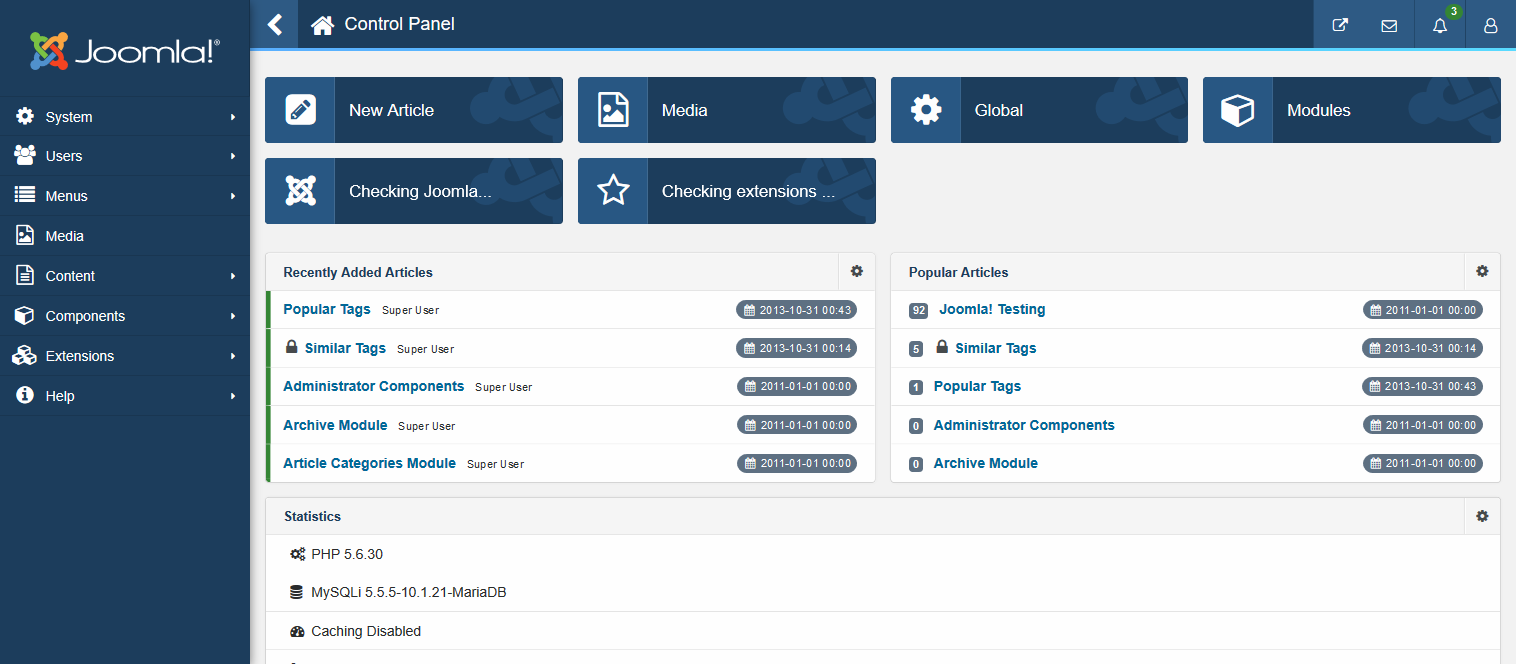Open the Modules quick icon tile
This screenshot has width=1516, height=664.
pyautogui.click(x=1351, y=110)
